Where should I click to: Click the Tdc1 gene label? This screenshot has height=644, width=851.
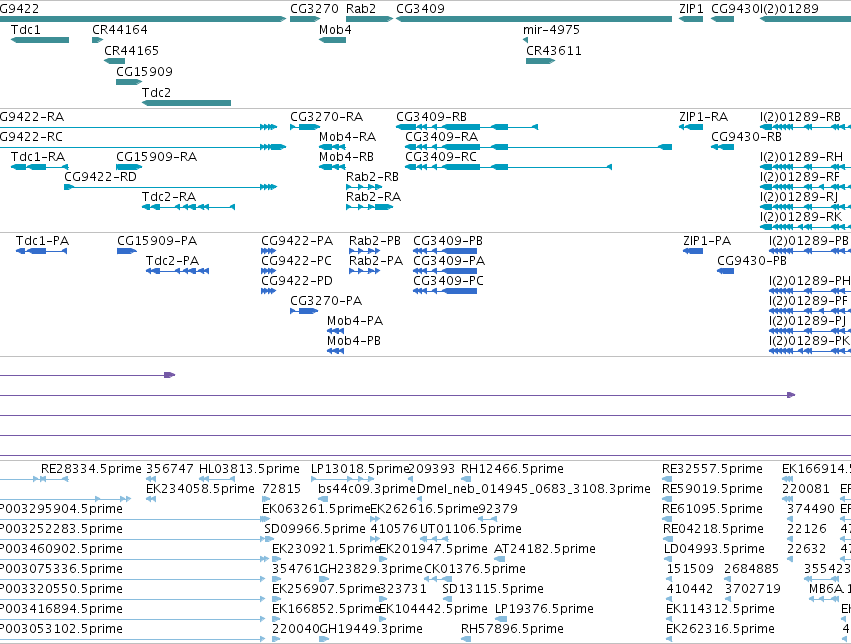pos(26,30)
